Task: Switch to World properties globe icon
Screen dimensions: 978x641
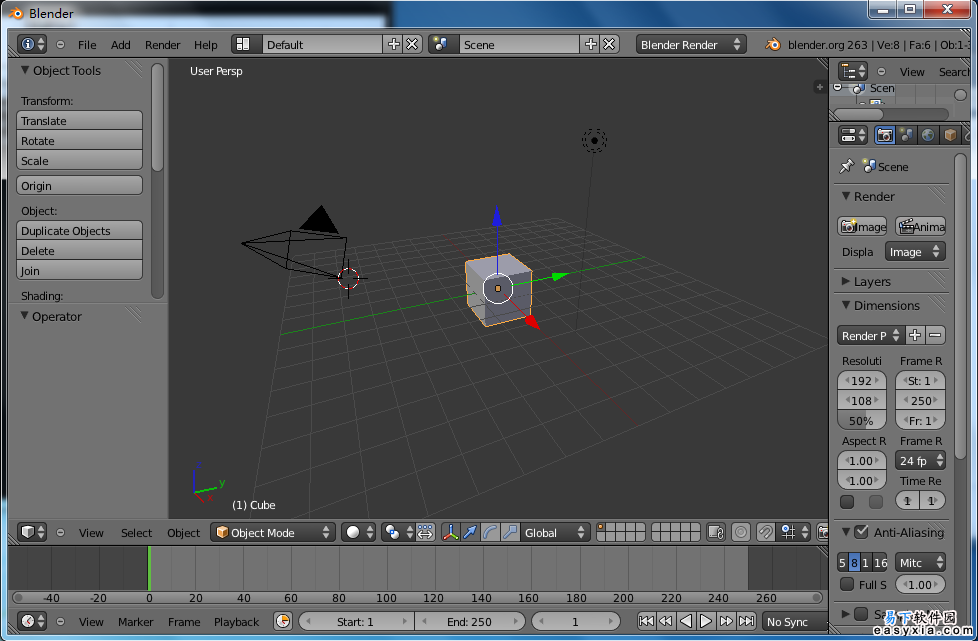Action: pyautogui.click(x=928, y=135)
